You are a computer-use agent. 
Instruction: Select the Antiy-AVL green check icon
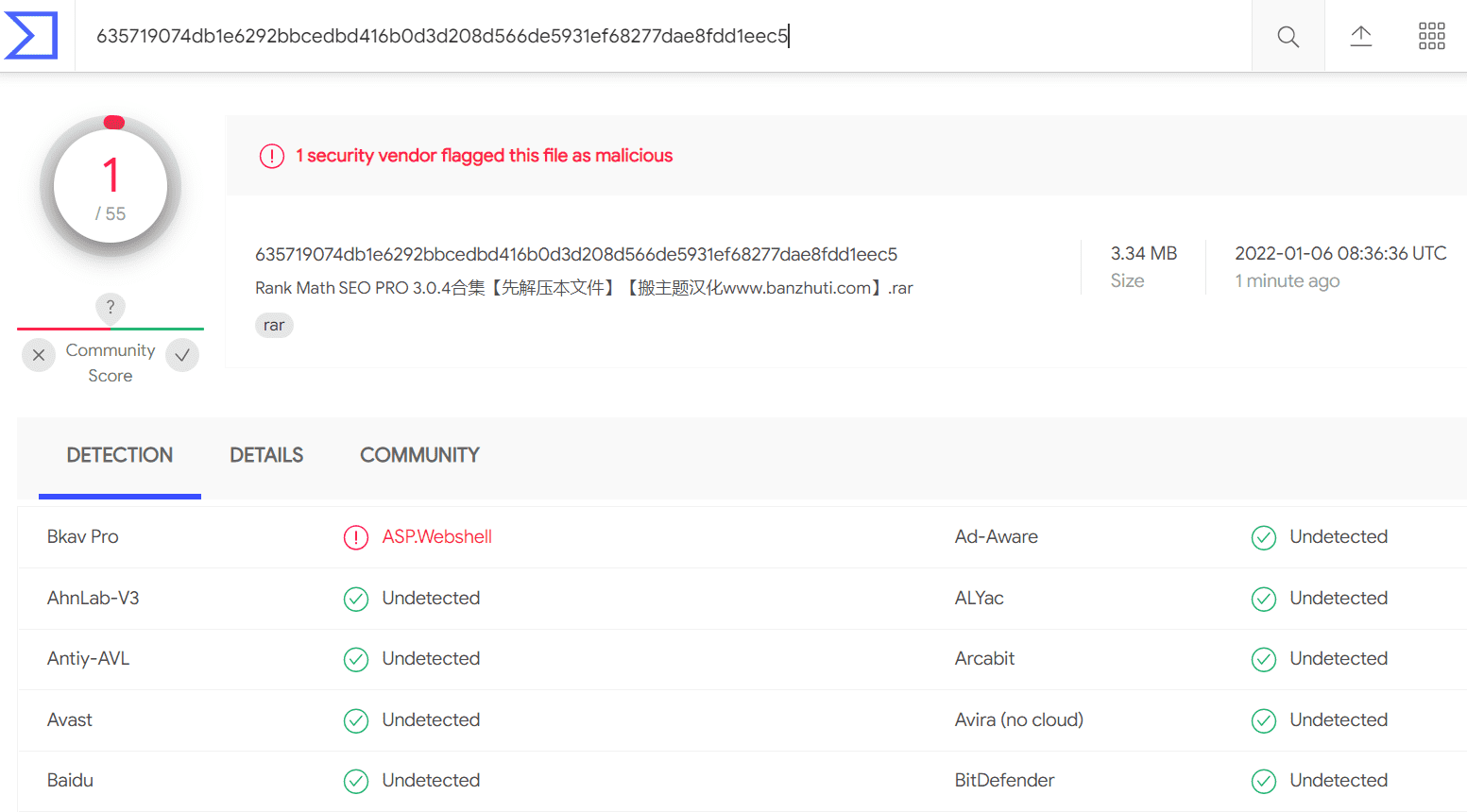(356, 659)
